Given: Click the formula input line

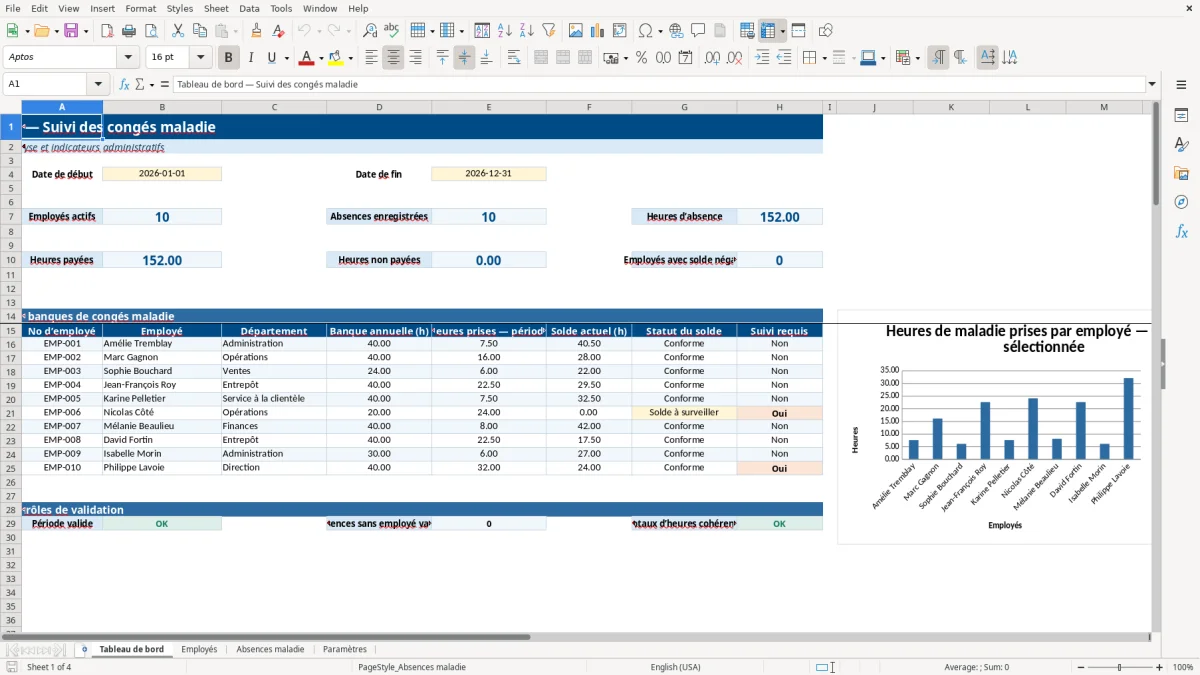Looking at the screenshot, I should (659, 84).
